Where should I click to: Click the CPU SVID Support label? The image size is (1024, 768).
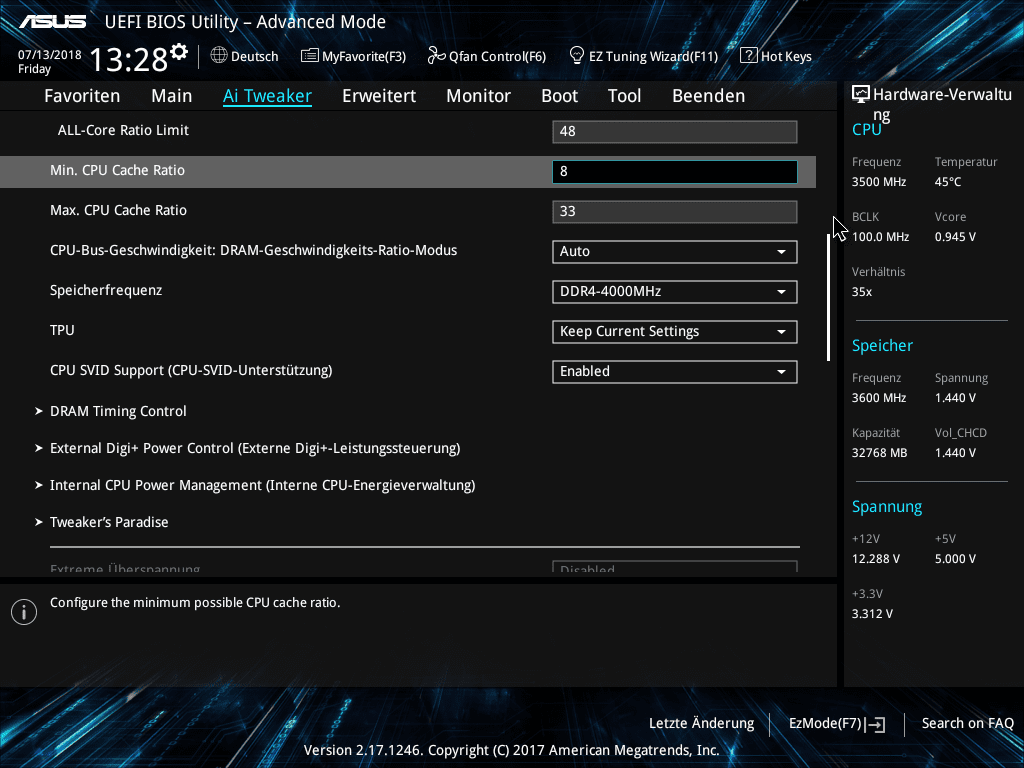click(191, 370)
